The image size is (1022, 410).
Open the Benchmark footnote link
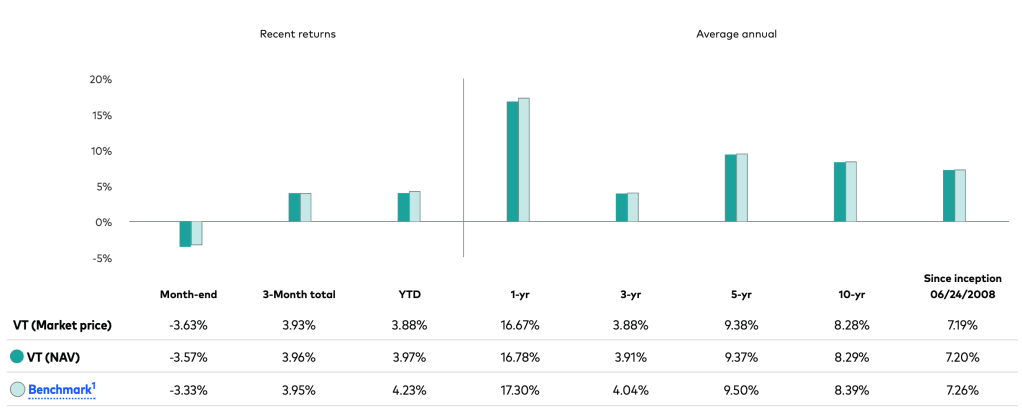point(61,391)
